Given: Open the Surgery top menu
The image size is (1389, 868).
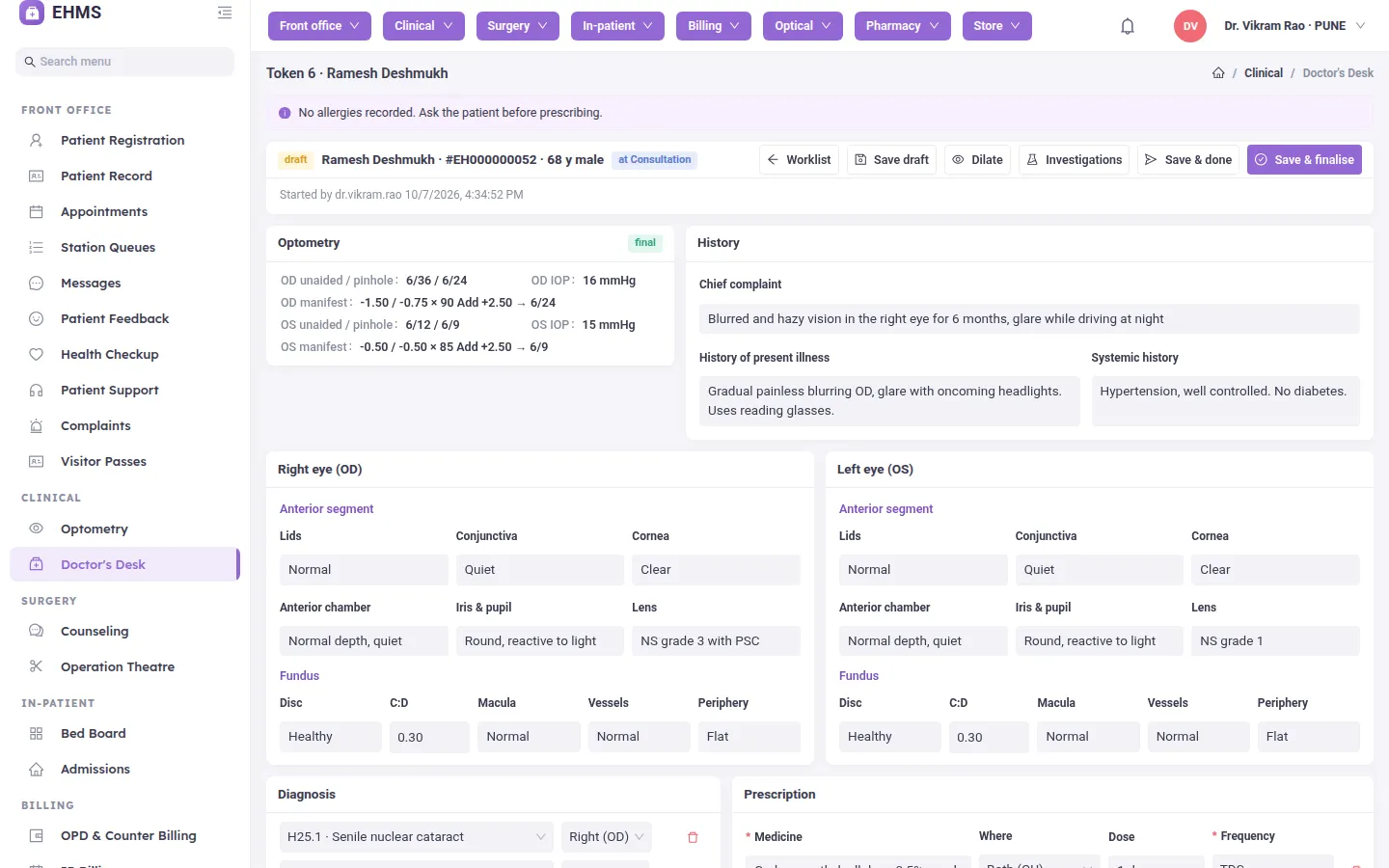Looking at the screenshot, I should click(518, 26).
